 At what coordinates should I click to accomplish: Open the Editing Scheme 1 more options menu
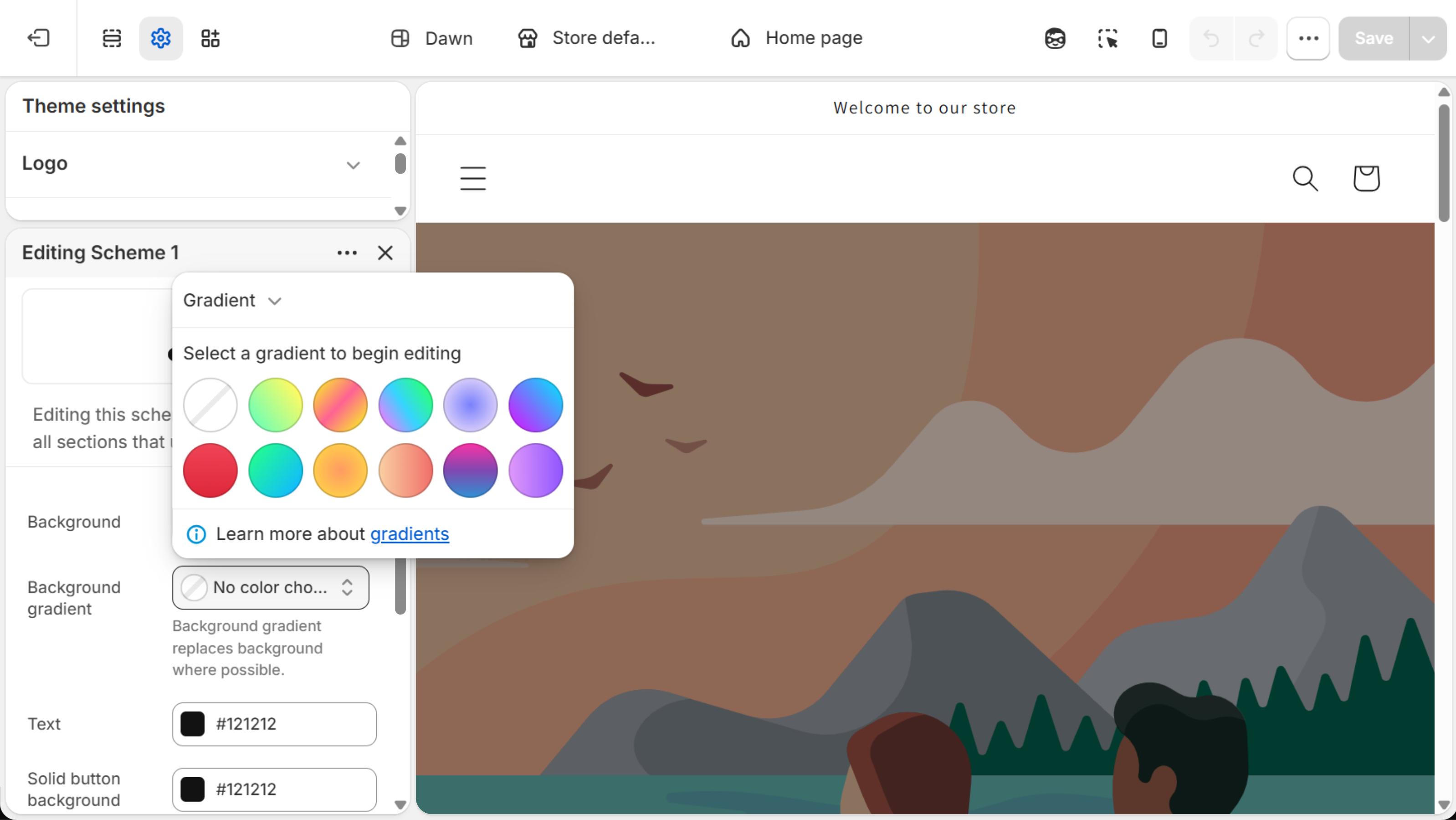click(347, 253)
